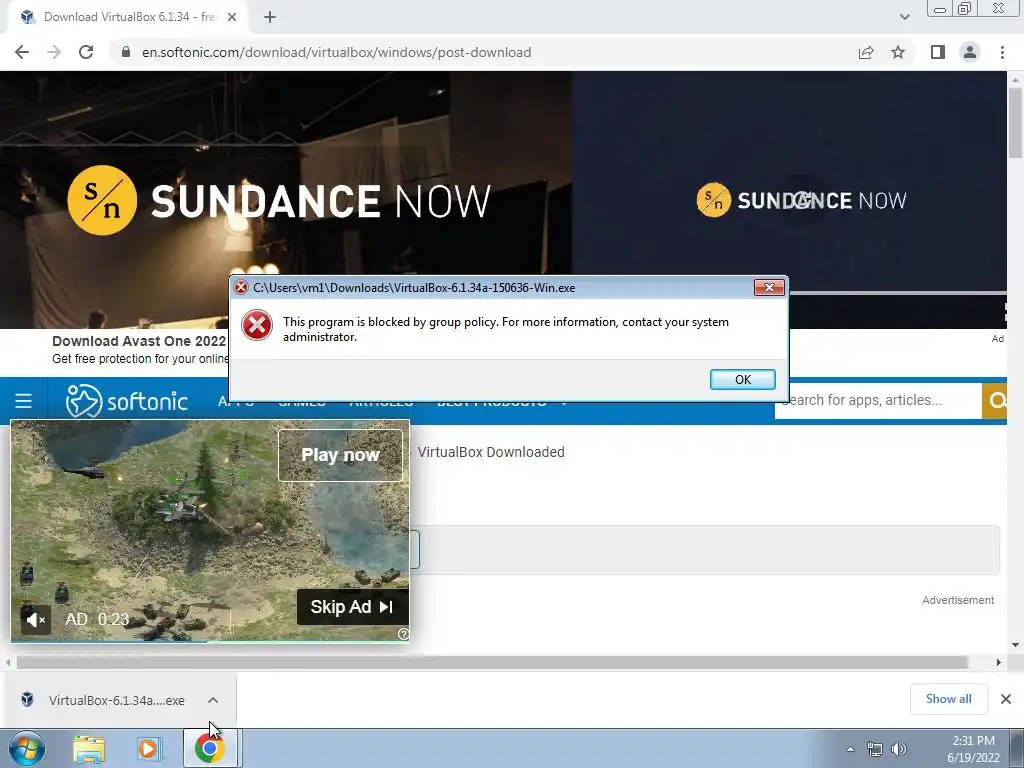Open the Windows Start menu
The width and height of the screenshot is (1024, 768).
(27, 749)
